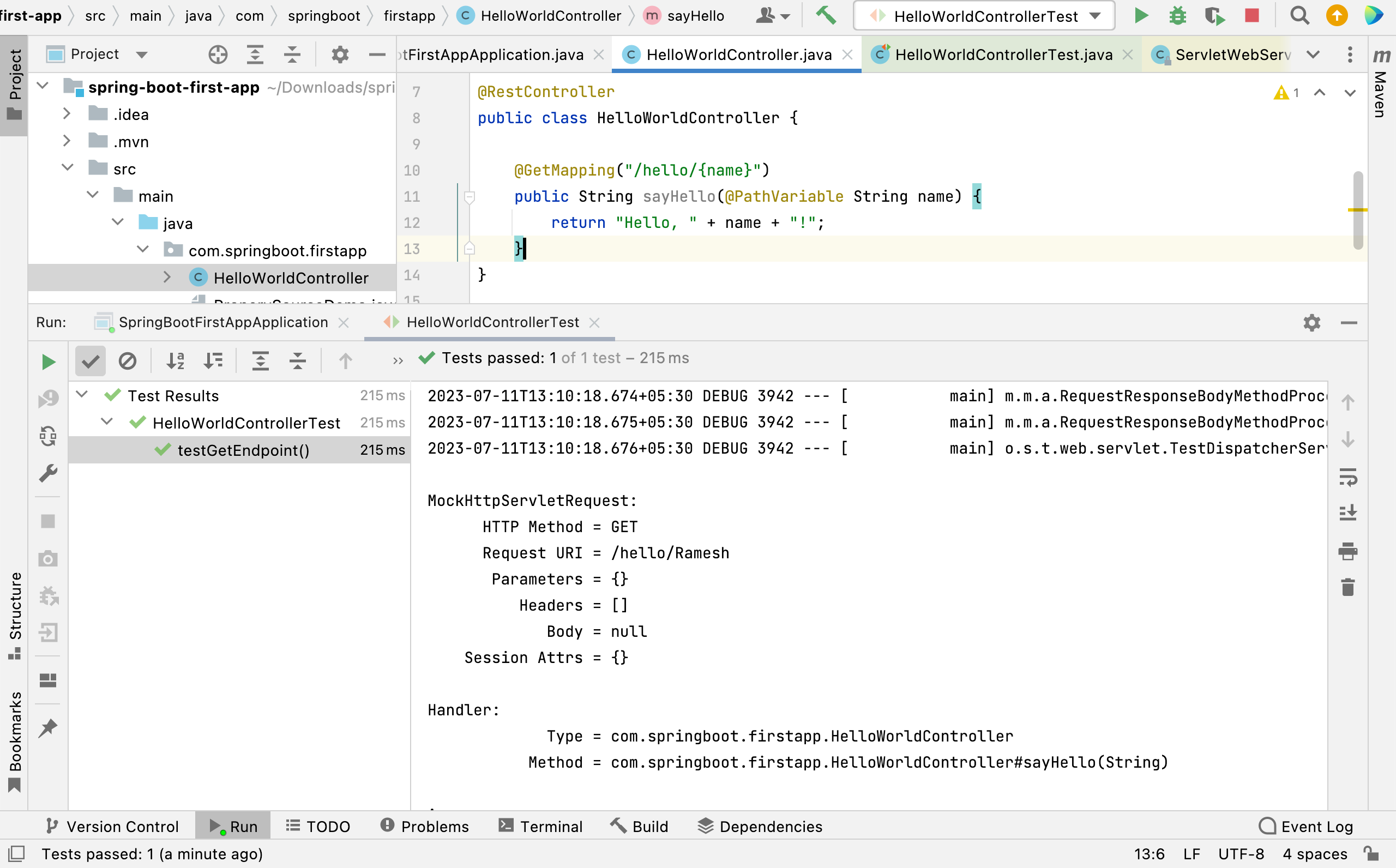Open Run panel settings gear
Screen dimensions: 1396x868
pyautogui.click(x=1312, y=323)
